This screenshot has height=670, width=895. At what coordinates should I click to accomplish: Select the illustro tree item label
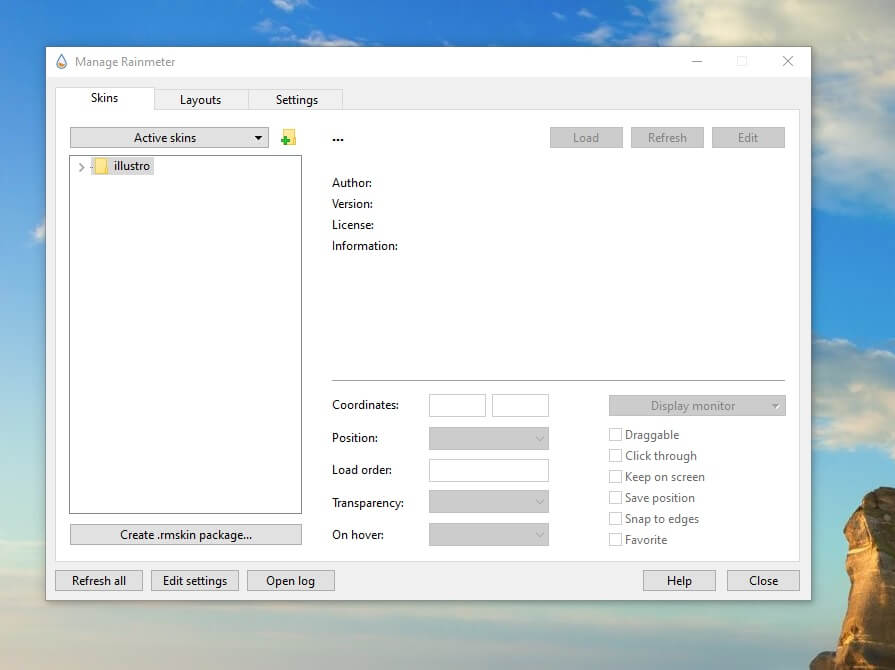pos(132,166)
